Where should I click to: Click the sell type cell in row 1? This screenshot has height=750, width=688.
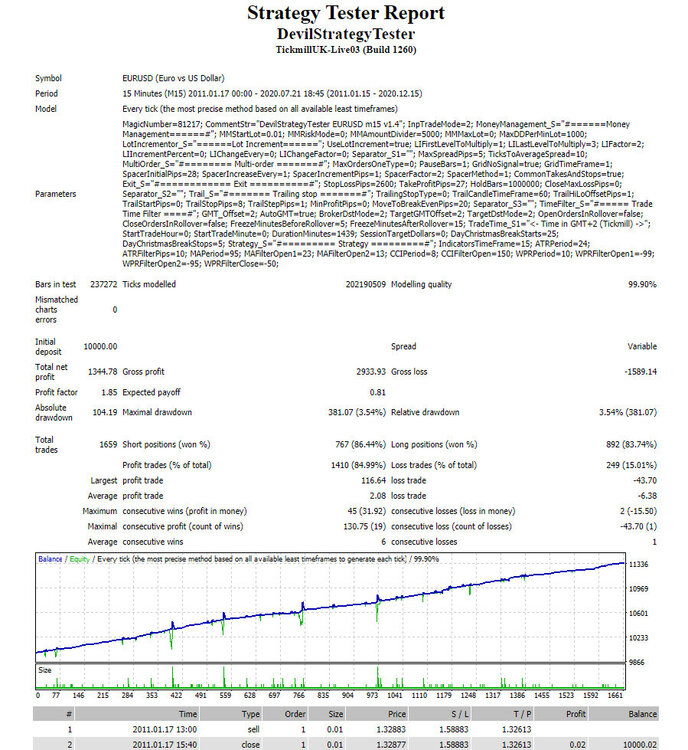point(254,729)
